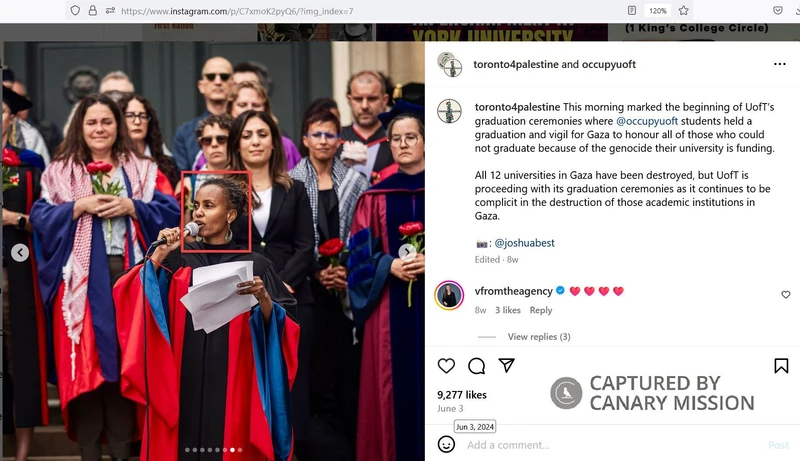Viewport: 800px width, 461px height.
Task: View the site padlock security info
Action: [x=92, y=10]
